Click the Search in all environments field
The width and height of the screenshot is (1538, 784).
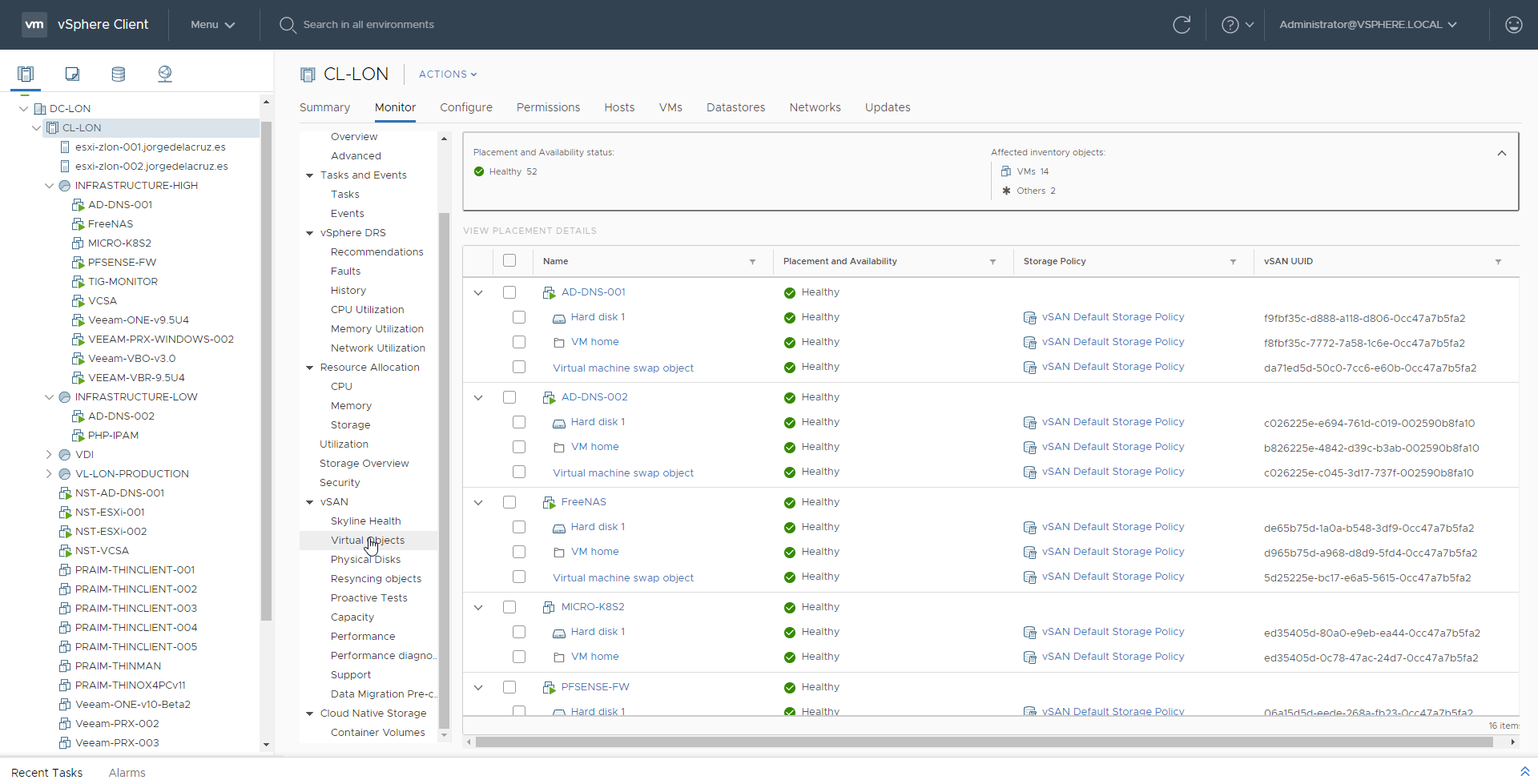[368, 25]
